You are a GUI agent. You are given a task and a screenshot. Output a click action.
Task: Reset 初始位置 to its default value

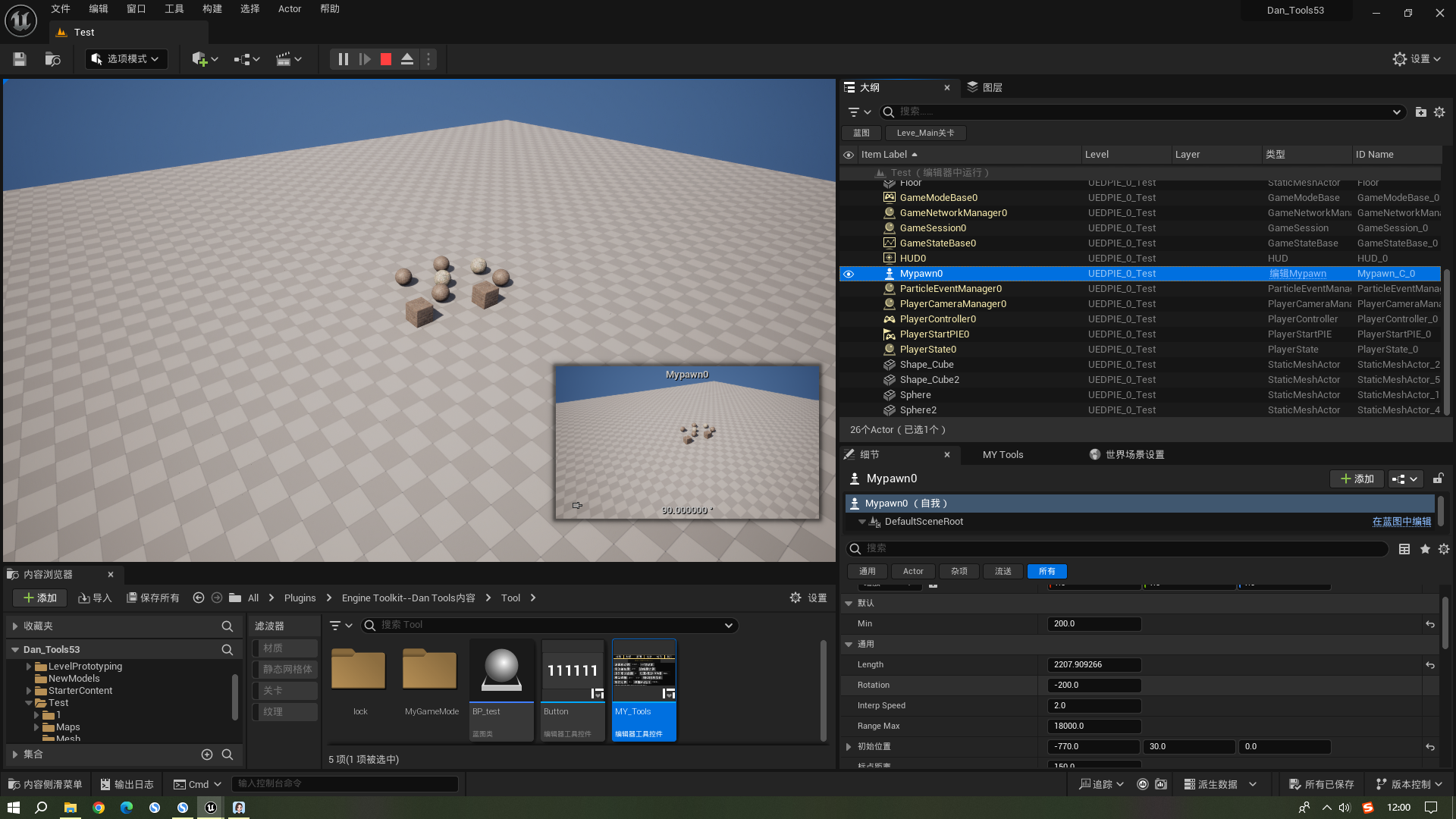[x=1430, y=747]
